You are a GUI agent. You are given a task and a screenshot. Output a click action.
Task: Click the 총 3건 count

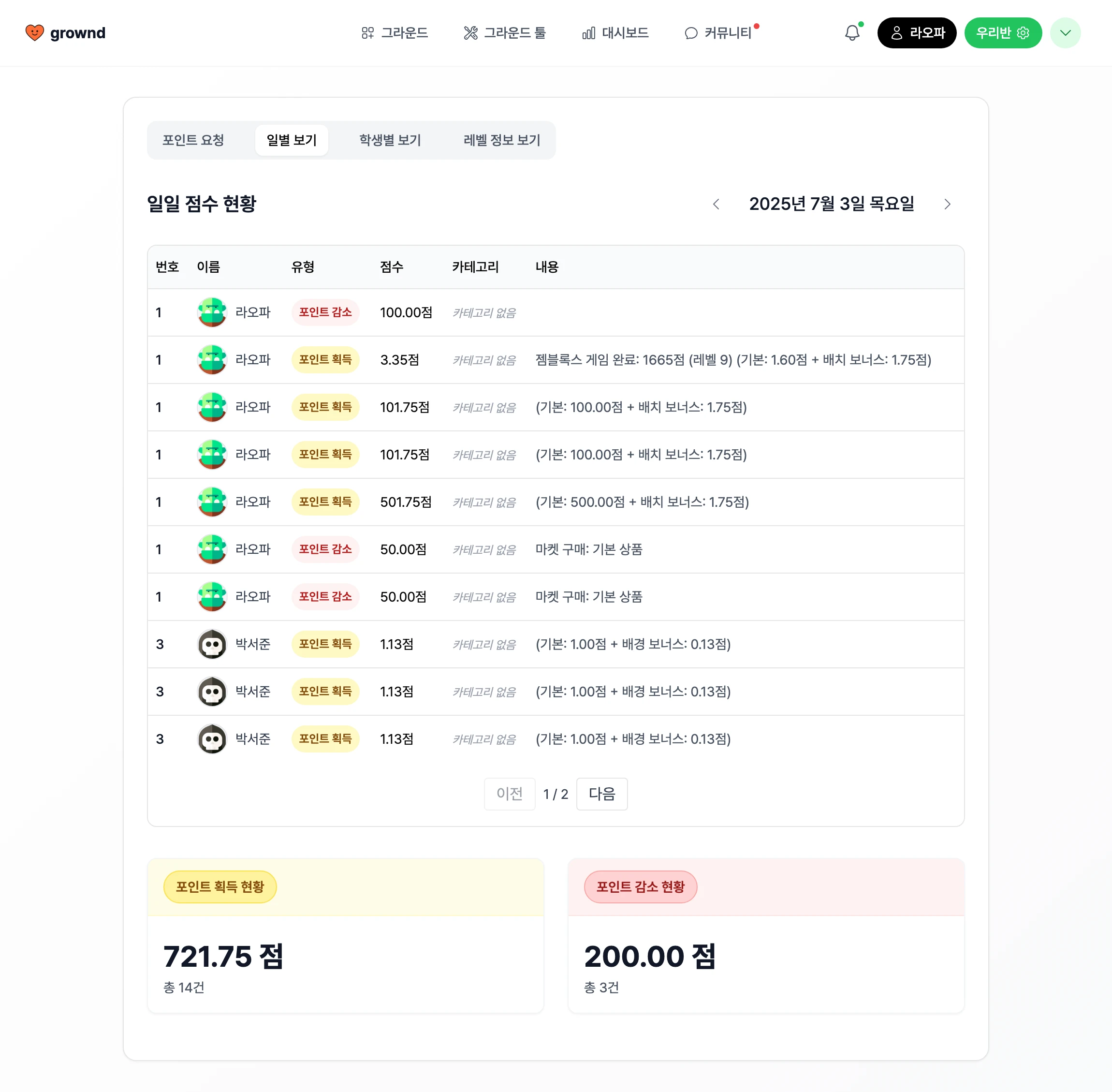tap(601, 987)
